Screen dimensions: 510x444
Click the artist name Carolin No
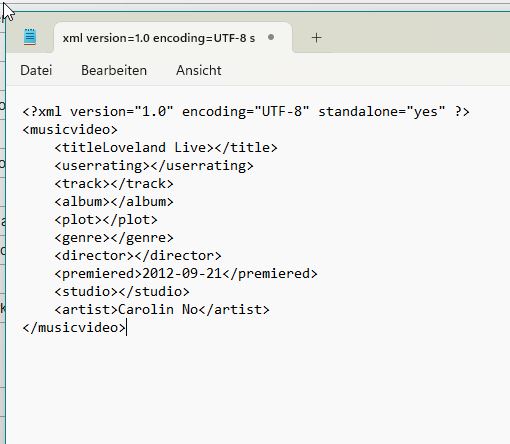click(x=158, y=310)
